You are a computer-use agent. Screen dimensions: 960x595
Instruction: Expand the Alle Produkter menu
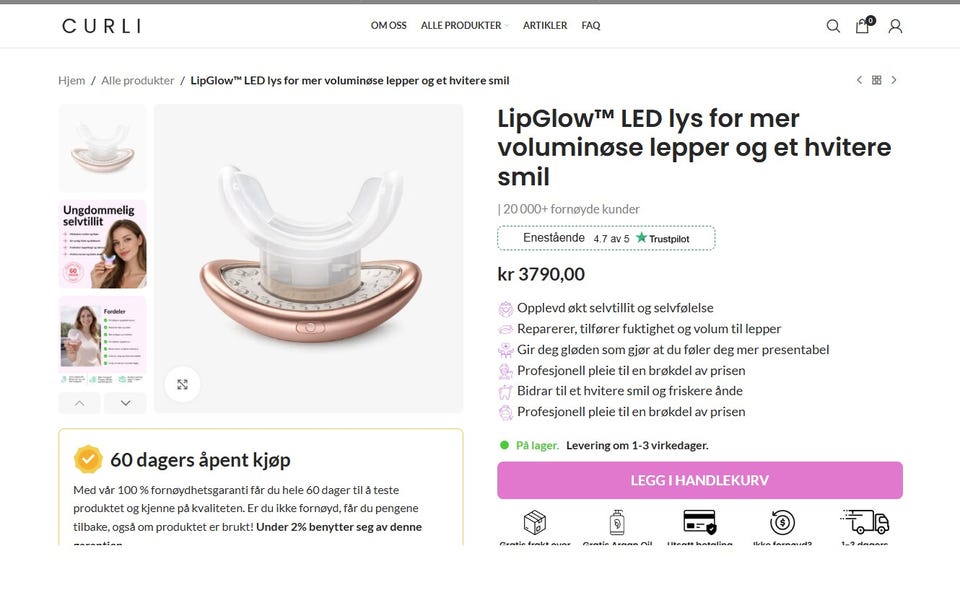point(464,26)
